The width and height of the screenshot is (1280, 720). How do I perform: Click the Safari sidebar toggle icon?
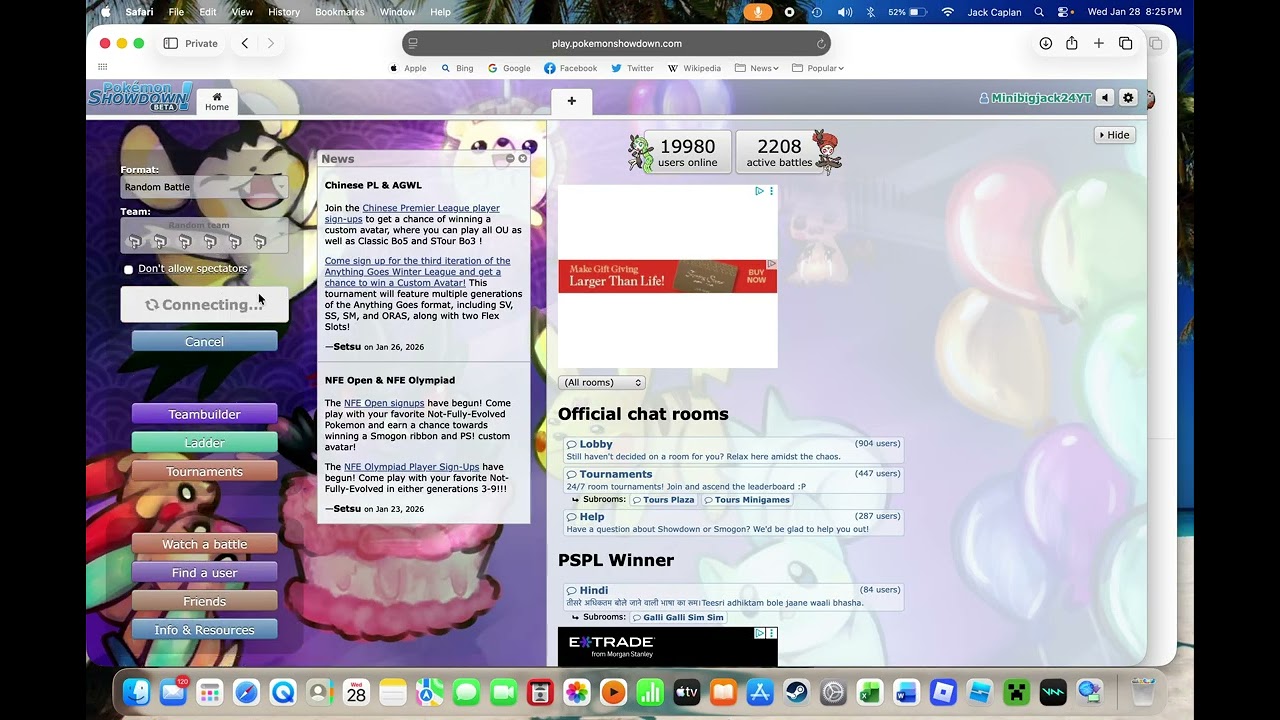coord(170,43)
